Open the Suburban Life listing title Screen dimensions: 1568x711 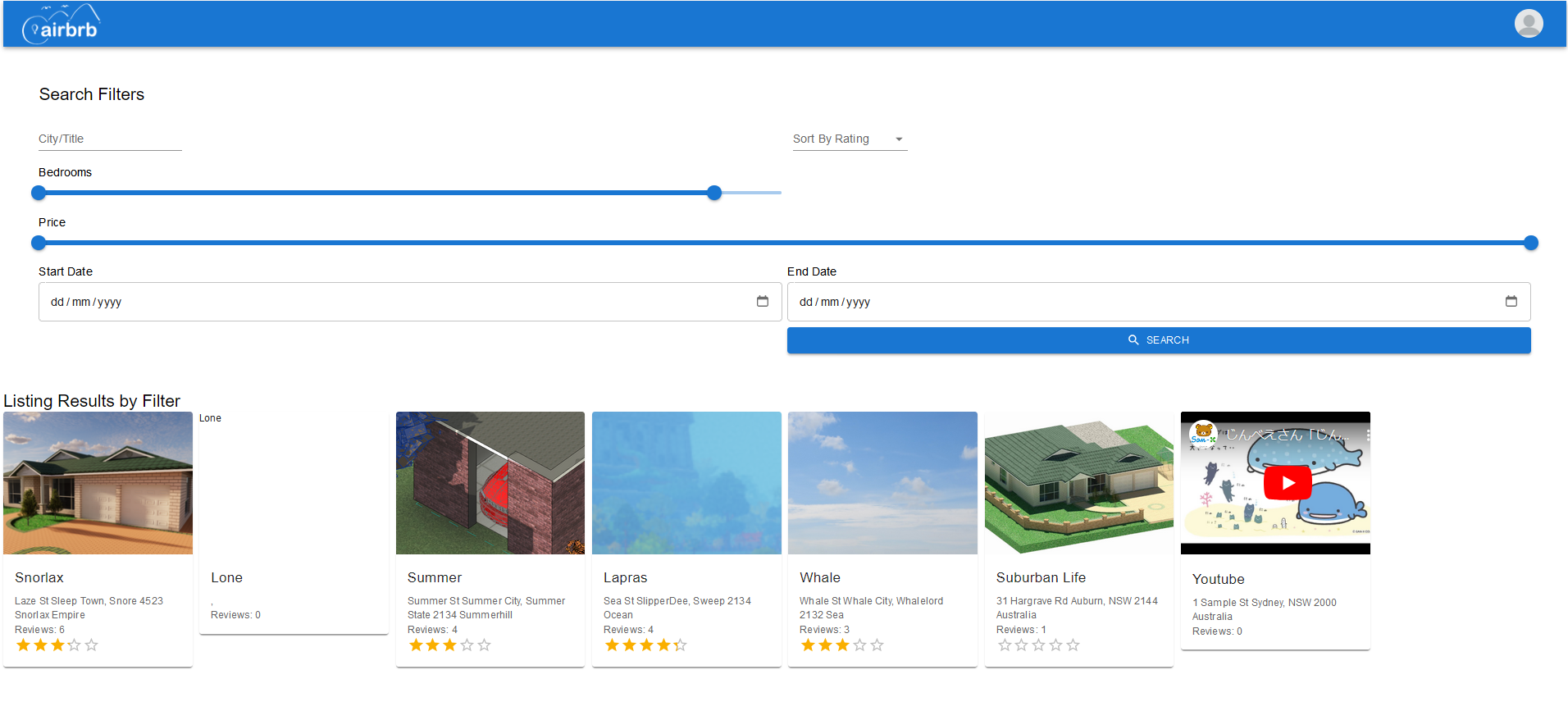tap(1040, 577)
